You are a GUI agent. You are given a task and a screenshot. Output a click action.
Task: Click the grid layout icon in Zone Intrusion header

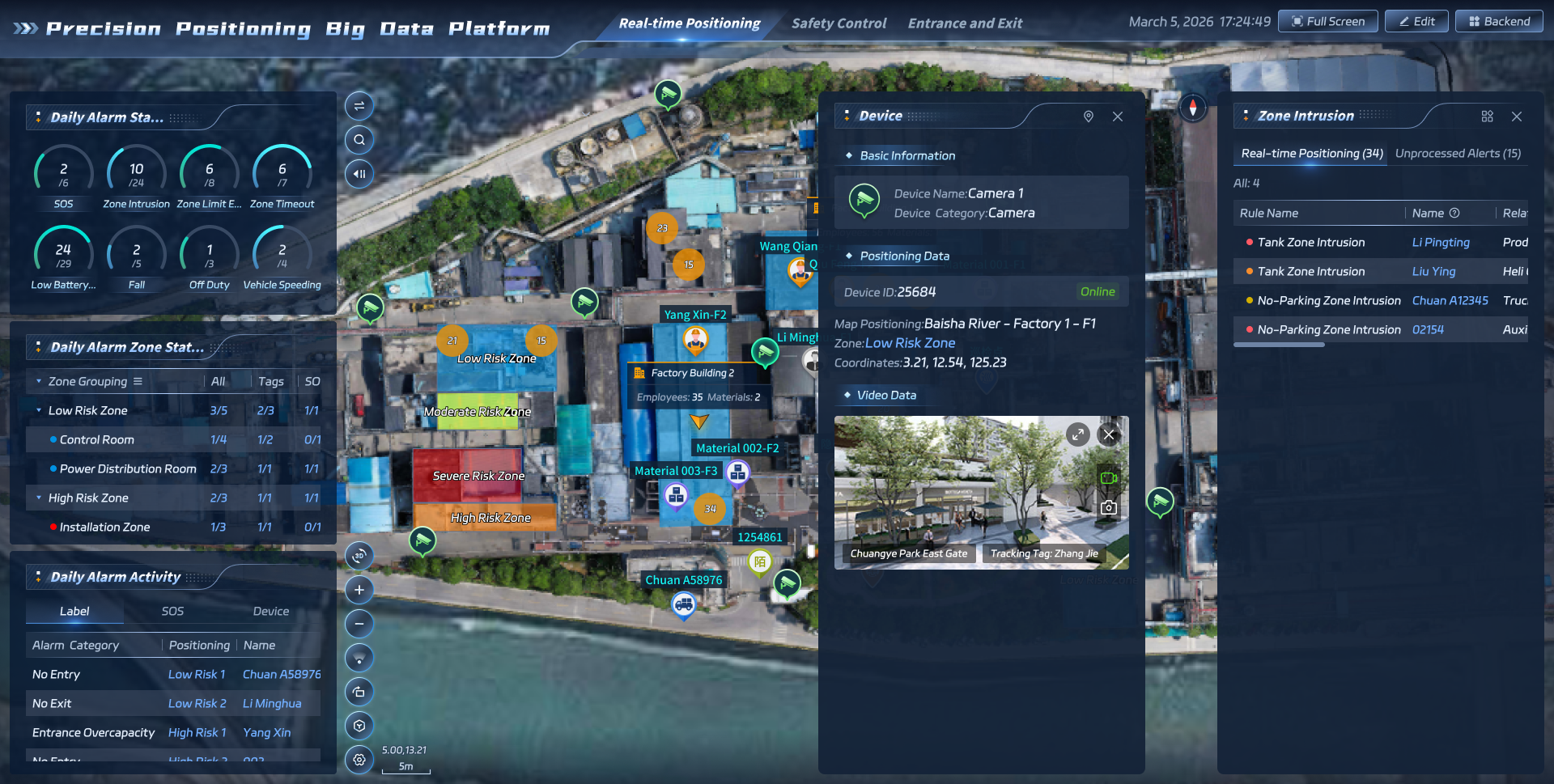point(1487,117)
